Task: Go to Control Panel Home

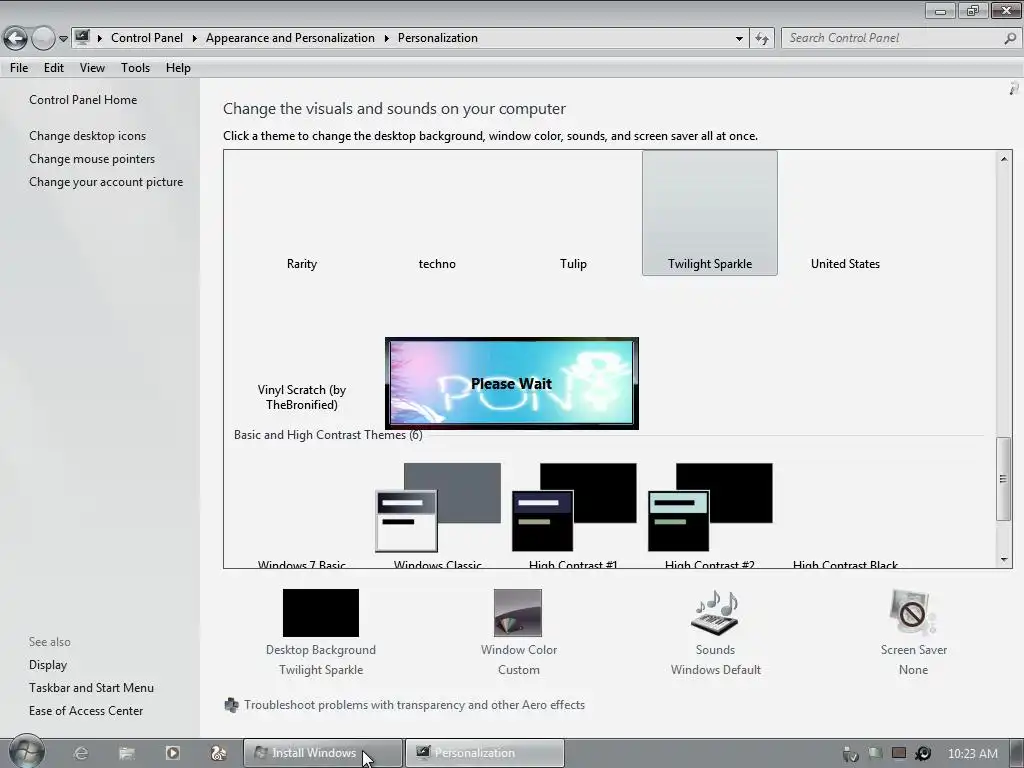Action: [83, 100]
